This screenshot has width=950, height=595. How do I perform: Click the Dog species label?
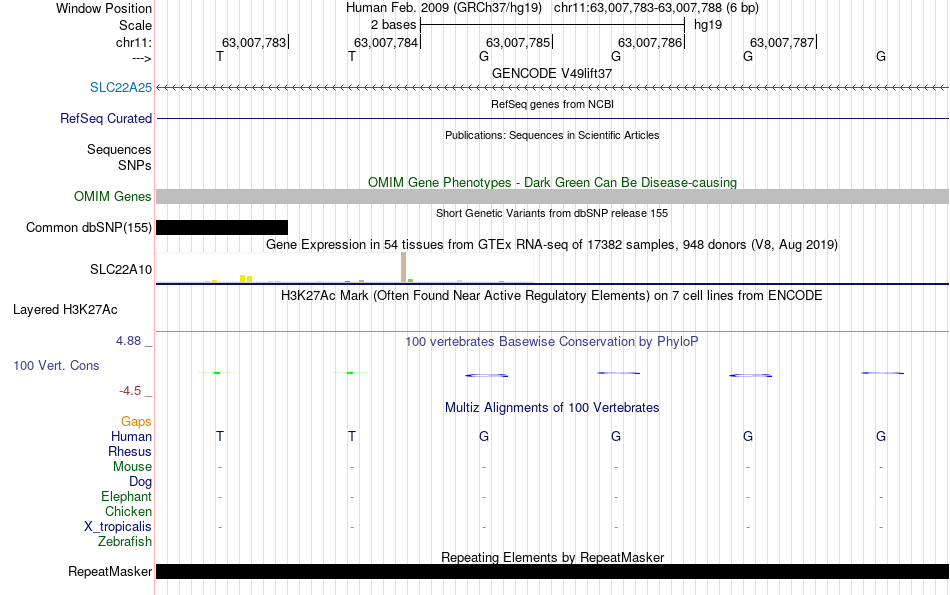140,482
